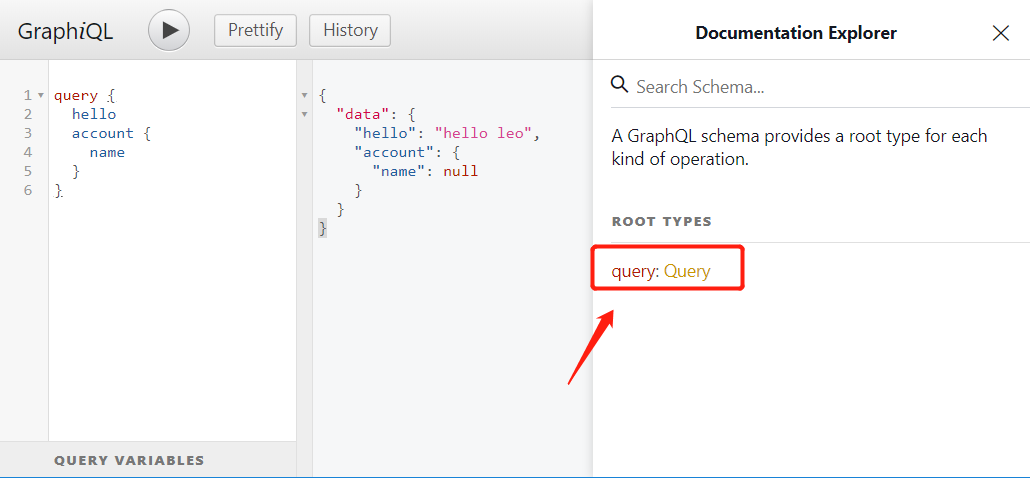Viewport: 1030px width, 478px height.
Task: Click the search magnifier icon
Action: tap(619, 85)
